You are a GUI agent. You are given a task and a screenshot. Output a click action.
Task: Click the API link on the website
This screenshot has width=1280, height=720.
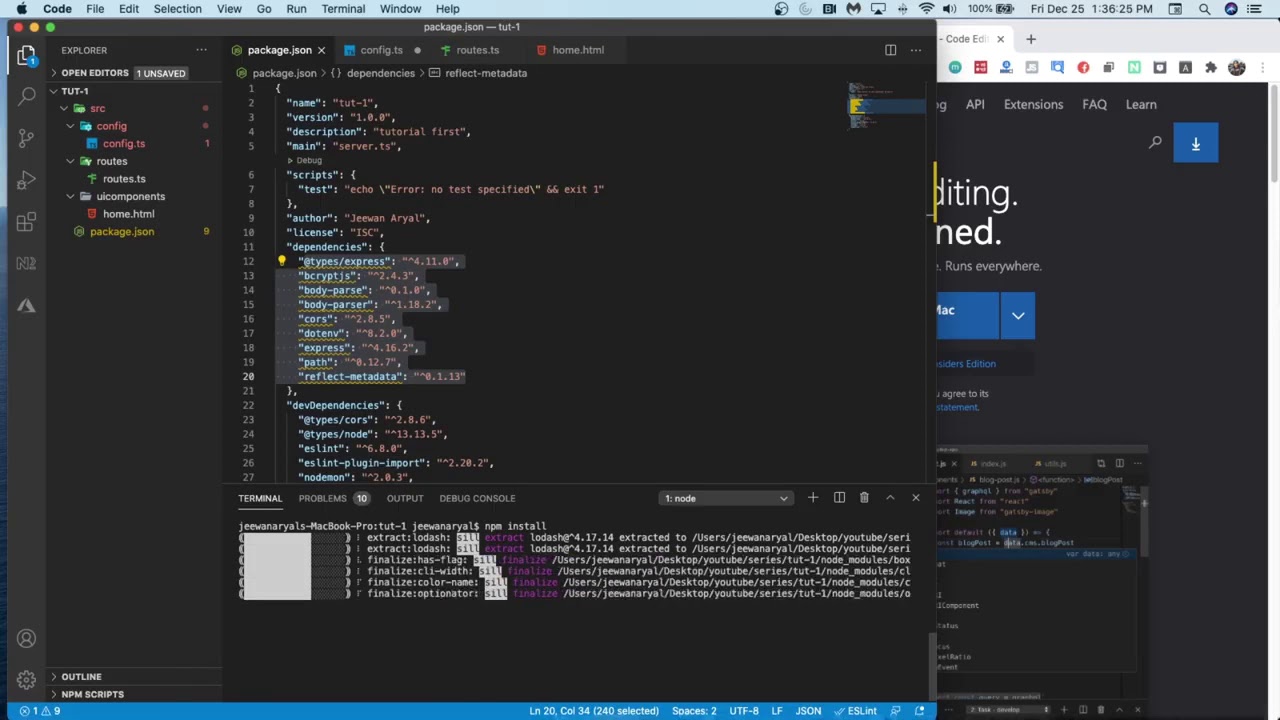tap(975, 104)
